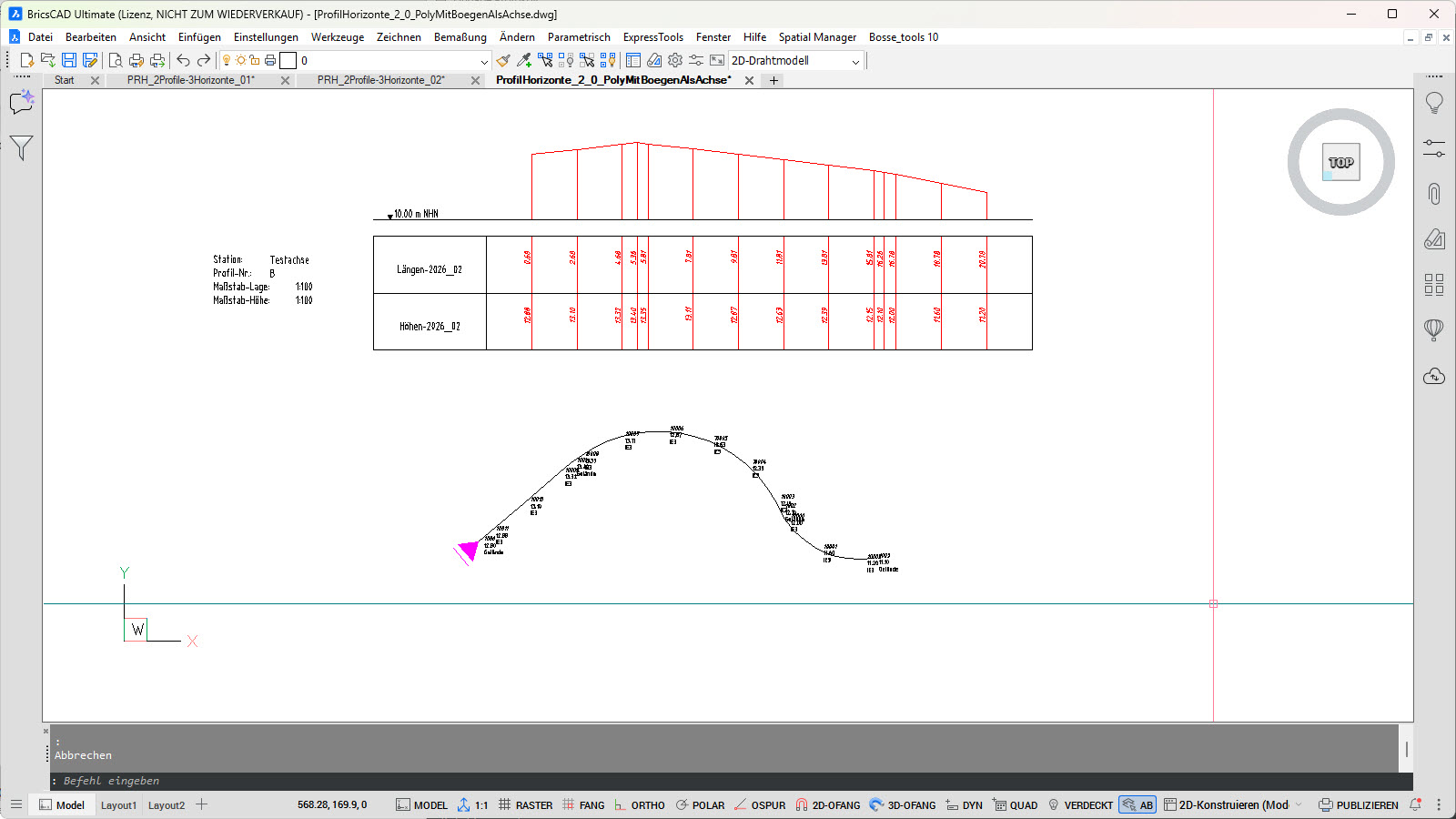
Task: Click the white current color swatch
Action: point(288,61)
